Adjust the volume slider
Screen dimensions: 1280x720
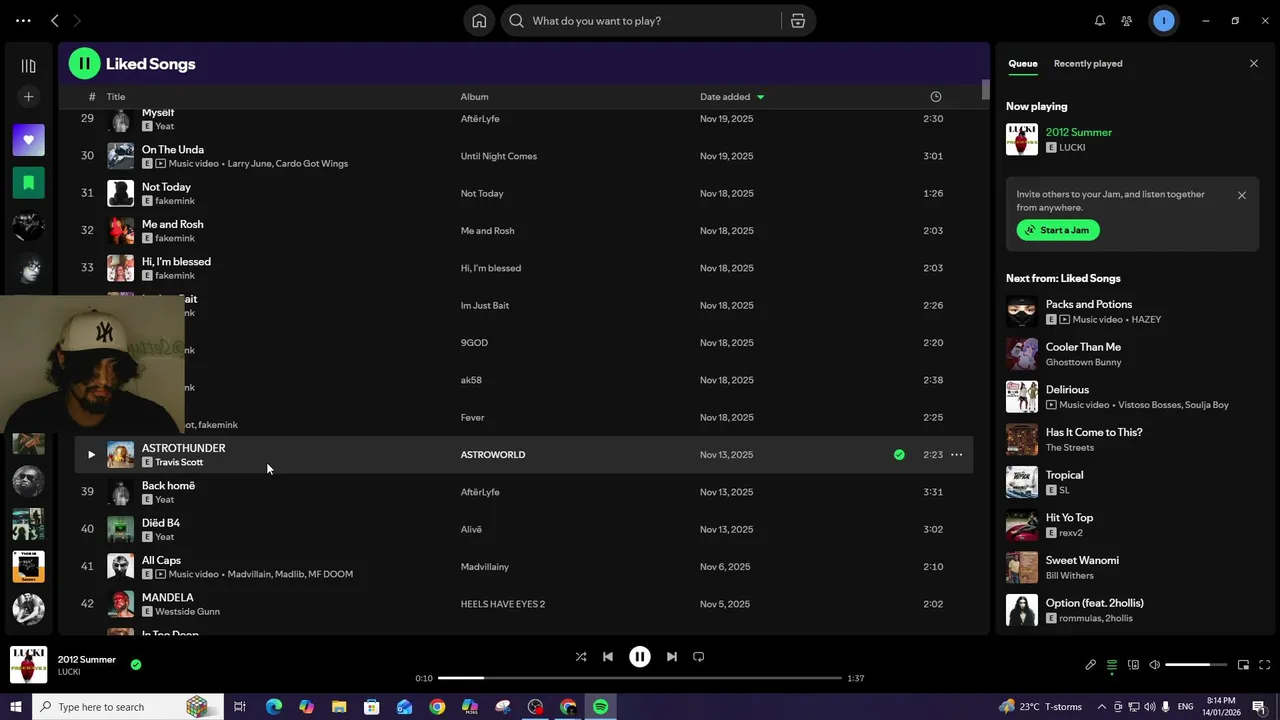coord(1195,665)
